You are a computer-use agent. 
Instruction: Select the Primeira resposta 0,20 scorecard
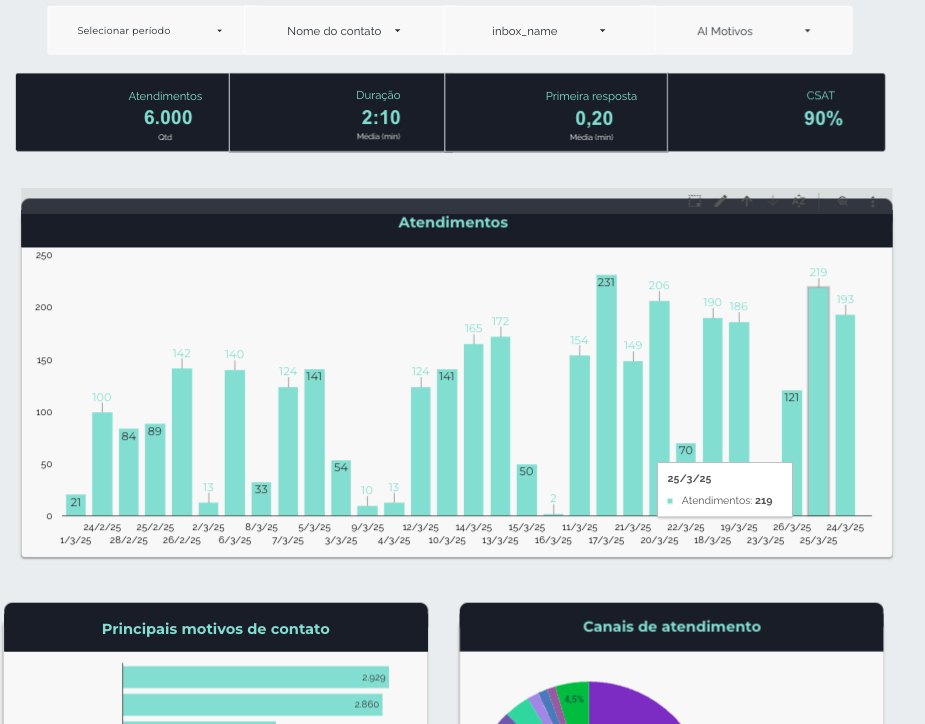(555, 112)
